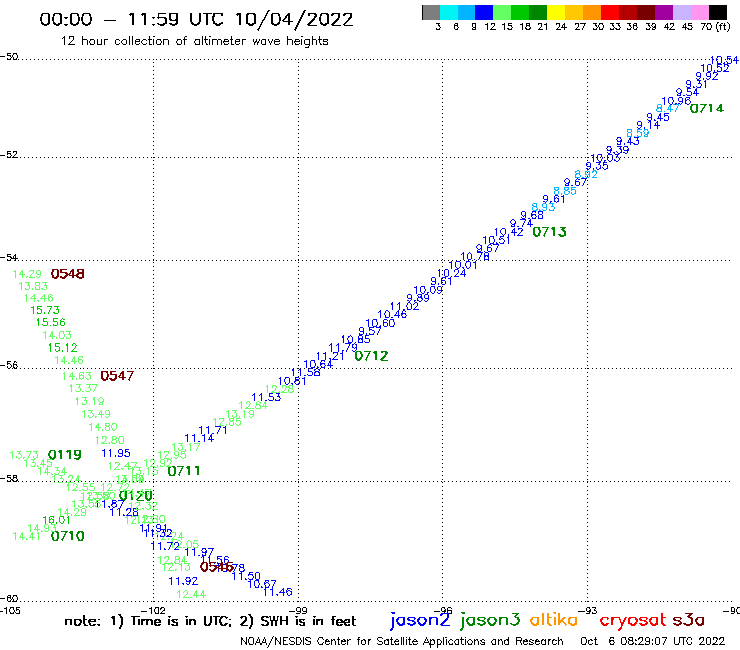
Task: Click the time marker 0712
Action: coord(371,356)
